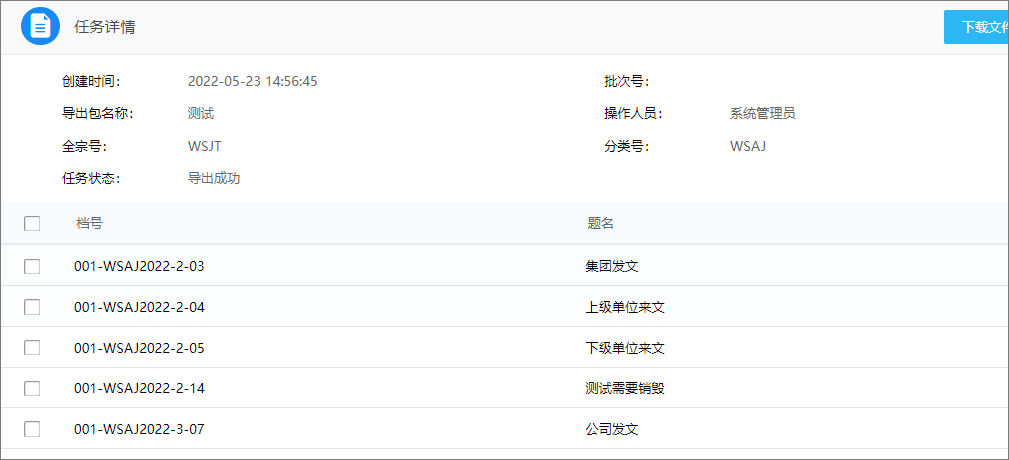Click the 题名 column header
Viewport: 1009px width, 460px height.
(600, 223)
